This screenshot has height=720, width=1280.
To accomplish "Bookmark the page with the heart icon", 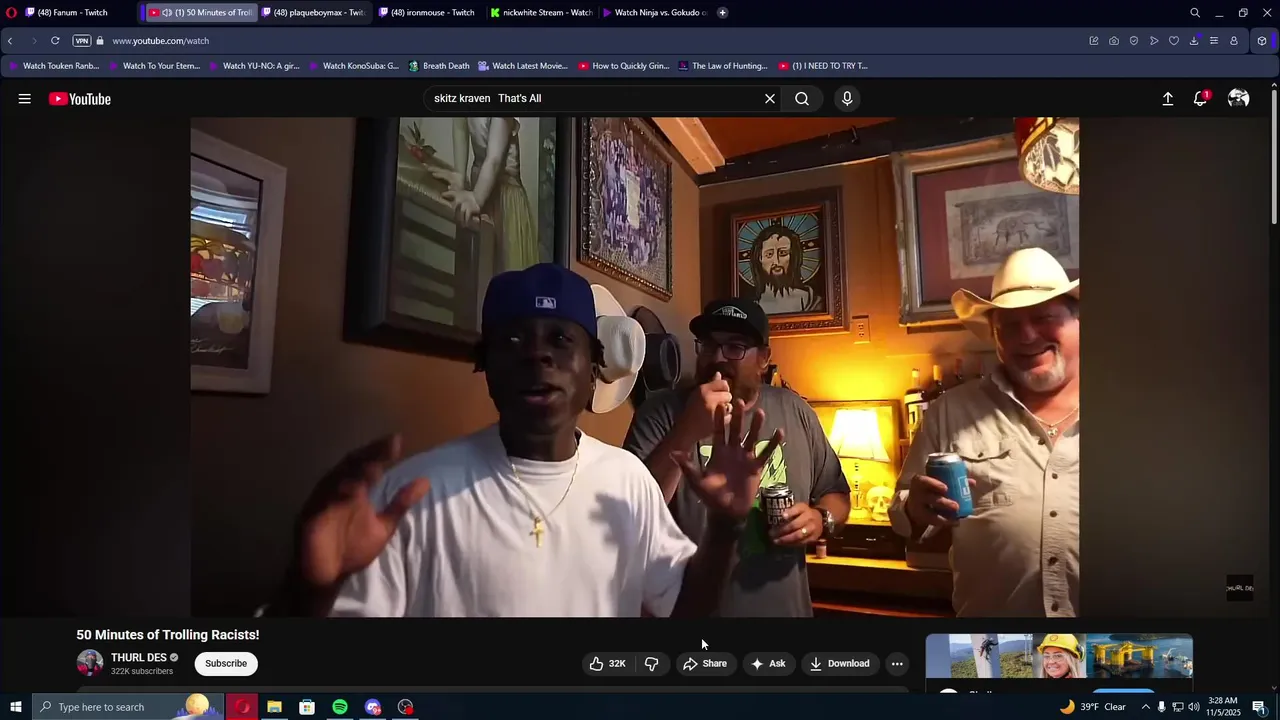I will 1174,41.
